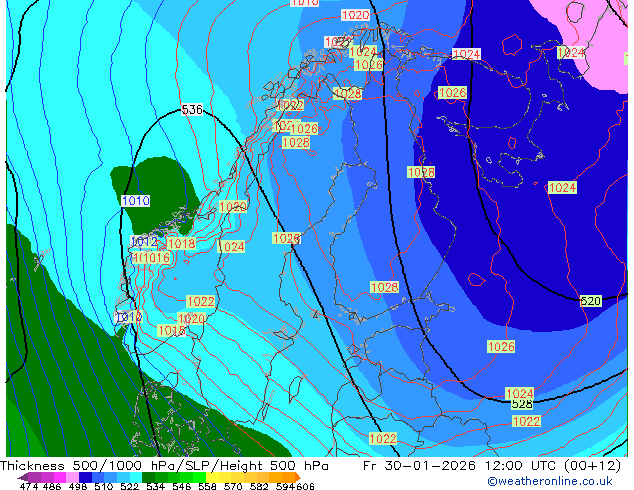Click the legend value 594
Image resolution: width=634 pixels, height=490 pixels.
point(285,486)
